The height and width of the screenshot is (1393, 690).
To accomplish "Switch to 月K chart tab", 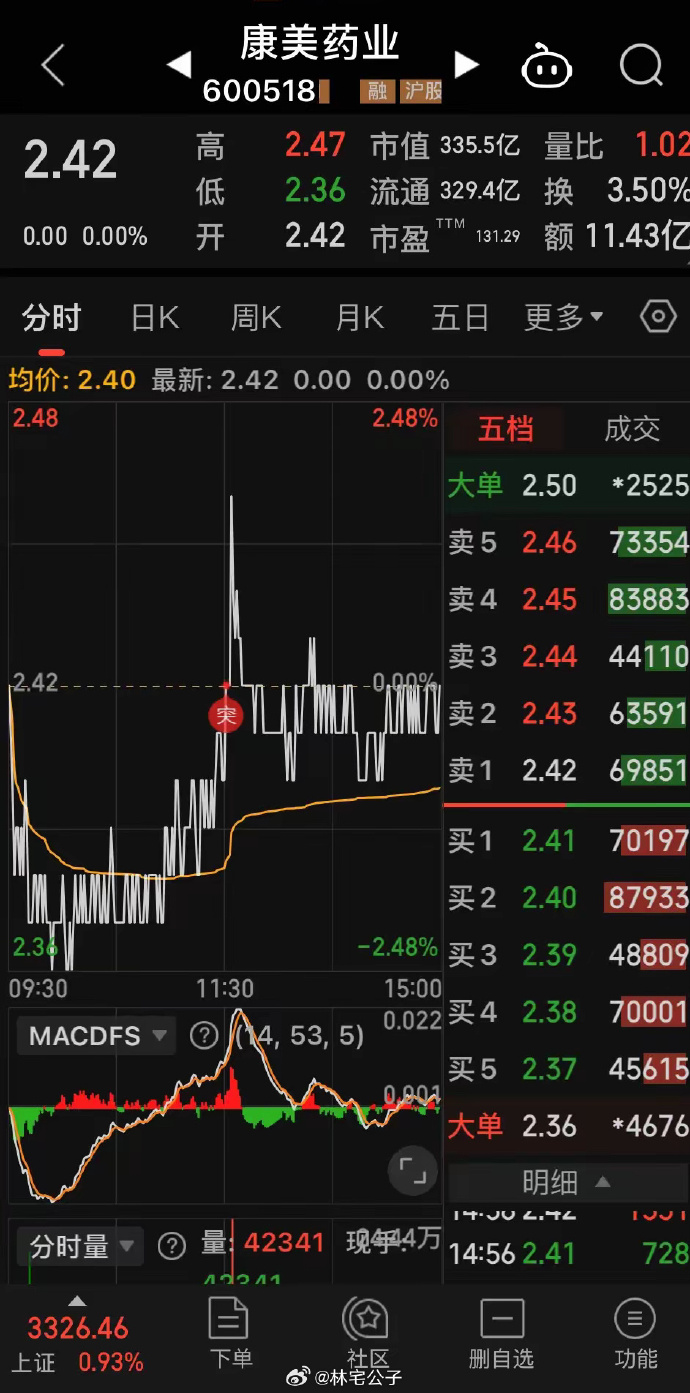I will click(x=360, y=318).
